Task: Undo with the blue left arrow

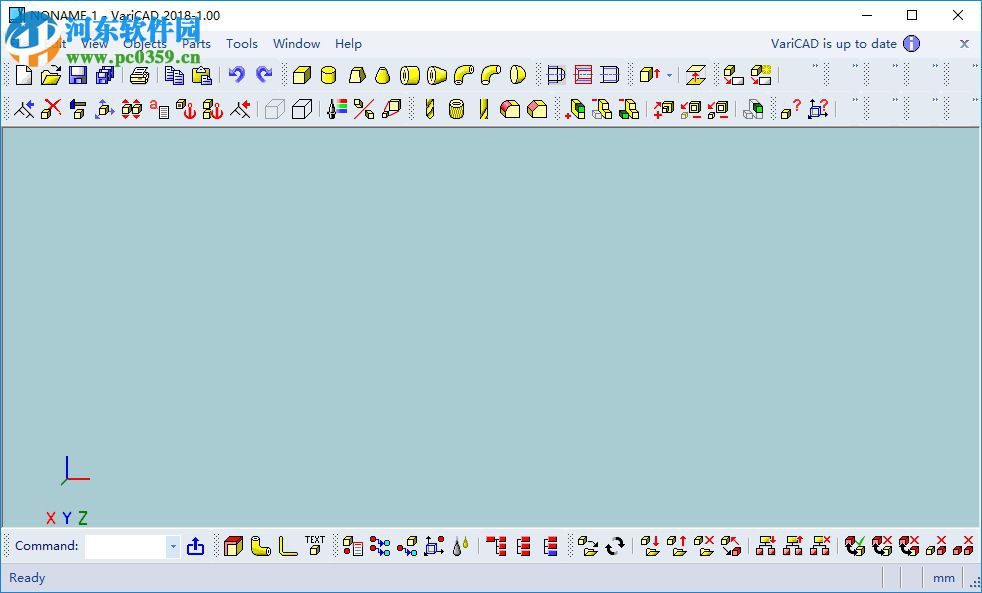Action: pos(236,75)
